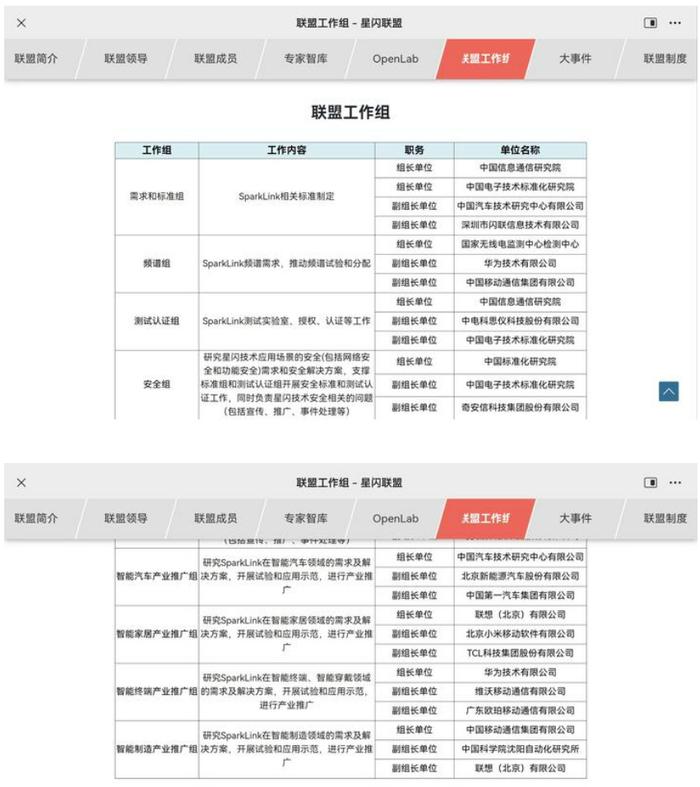Select 联盟成员 tab in upper screenshot
Viewport: 700px width, 787px height.
tap(216, 59)
